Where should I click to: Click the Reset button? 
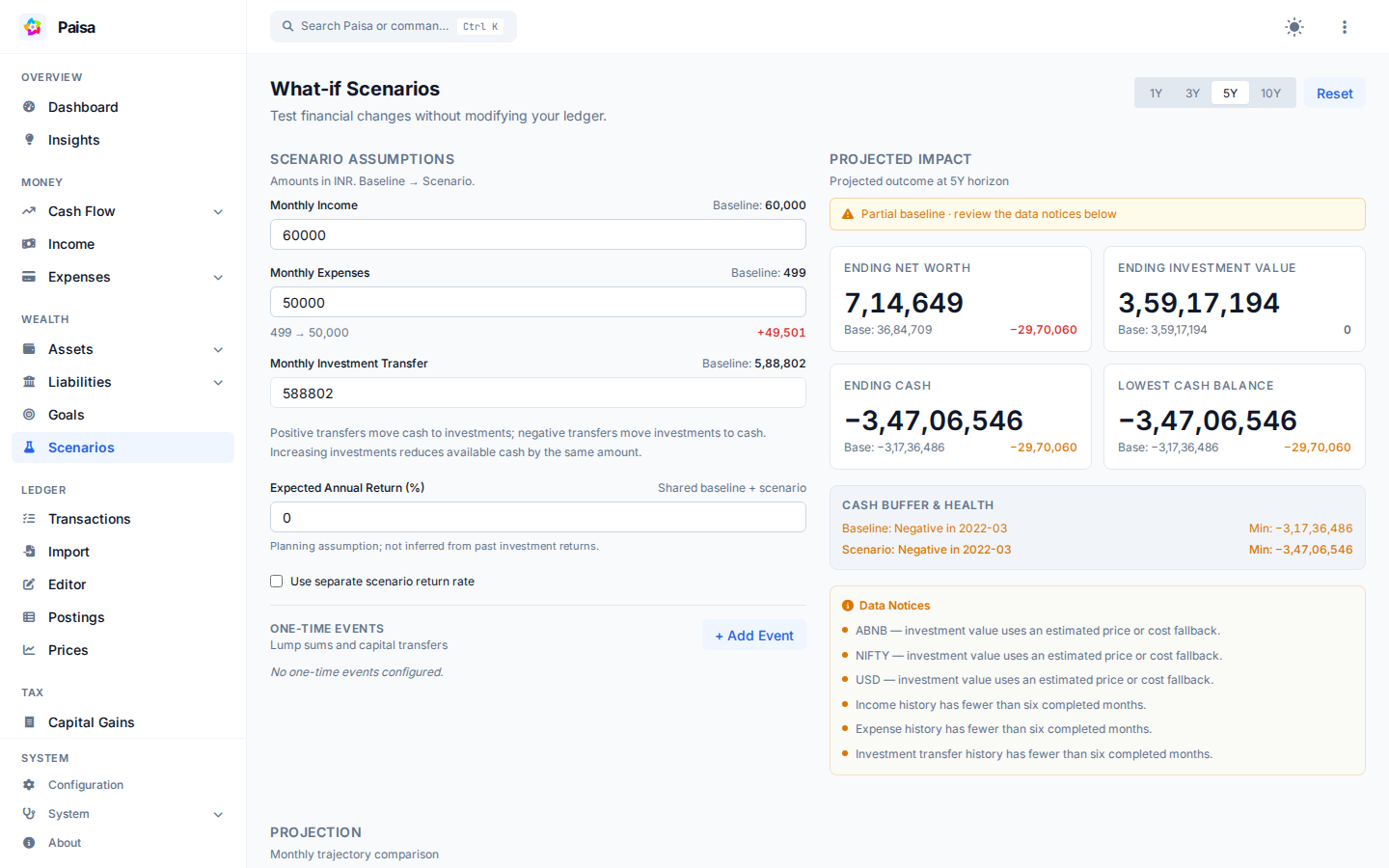click(x=1335, y=94)
